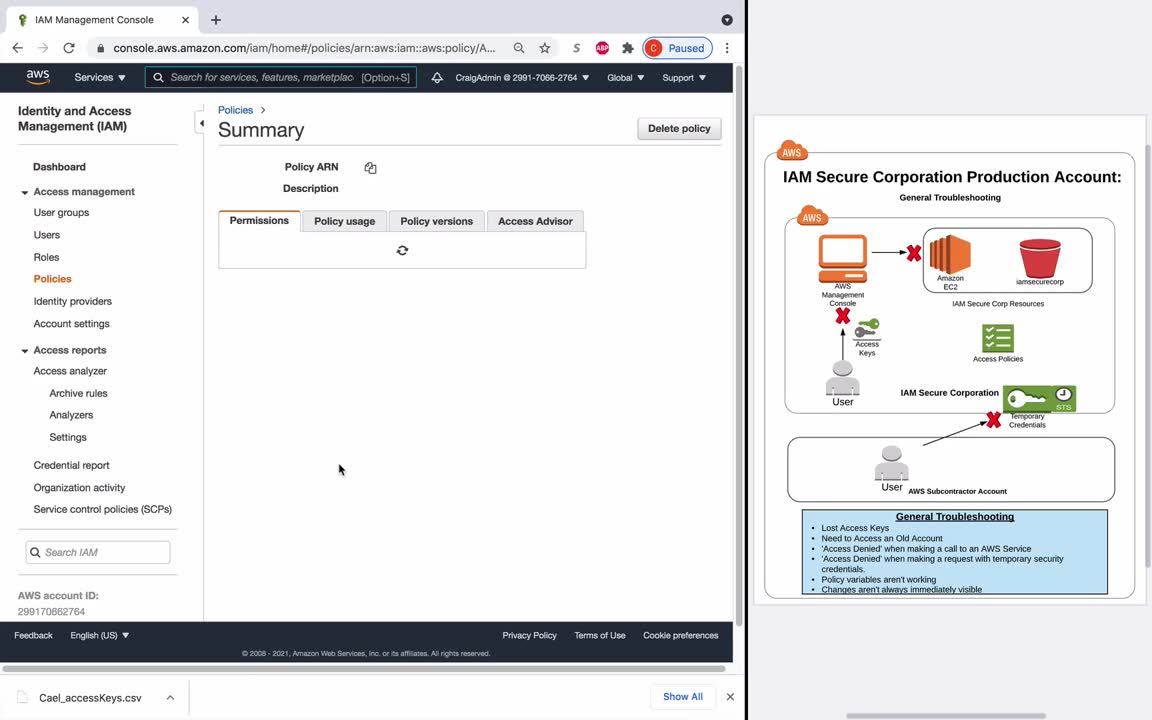Open the notifications bell icon
This screenshot has height=720, width=1152.
[x=436, y=77]
